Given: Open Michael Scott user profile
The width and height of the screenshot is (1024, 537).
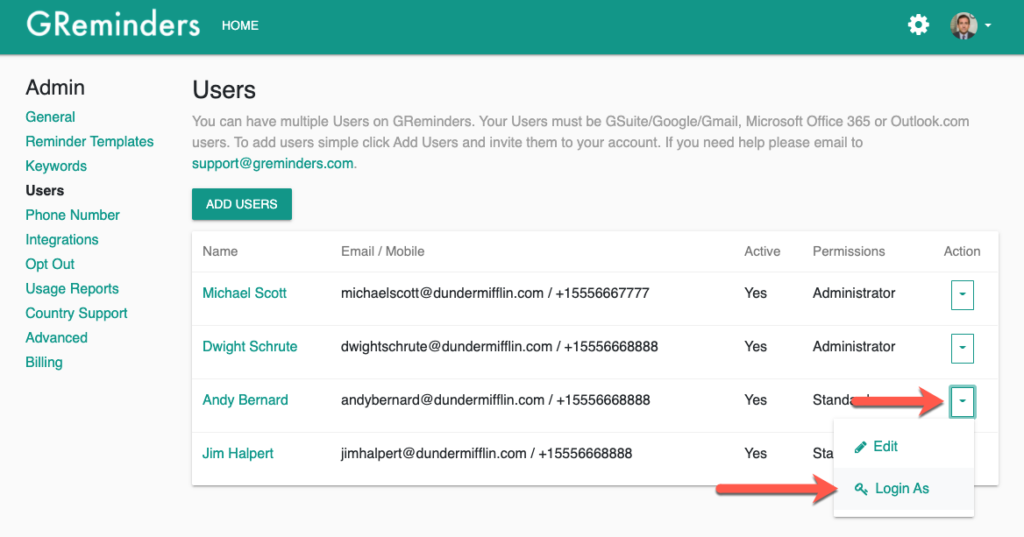Looking at the screenshot, I should (244, 293).
